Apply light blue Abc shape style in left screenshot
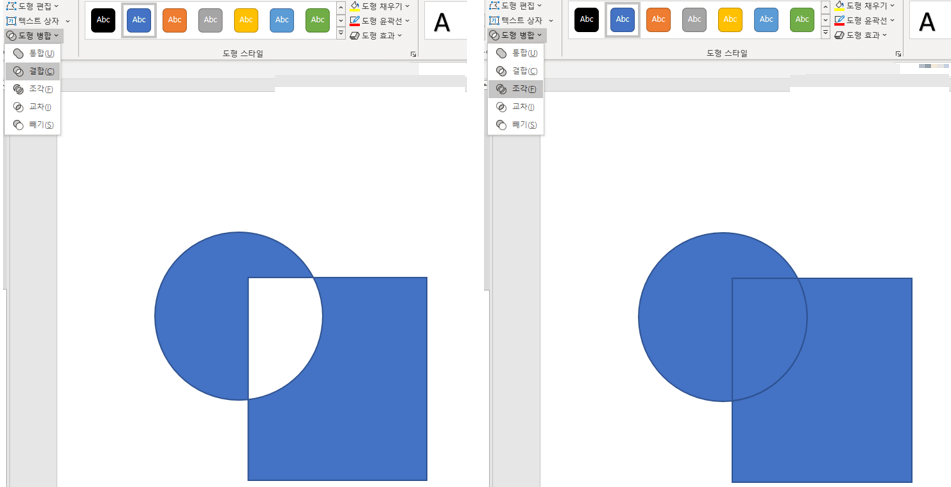The width and height of the screenshot is (951, 487). pyautogui.click(x=282, y=20)
